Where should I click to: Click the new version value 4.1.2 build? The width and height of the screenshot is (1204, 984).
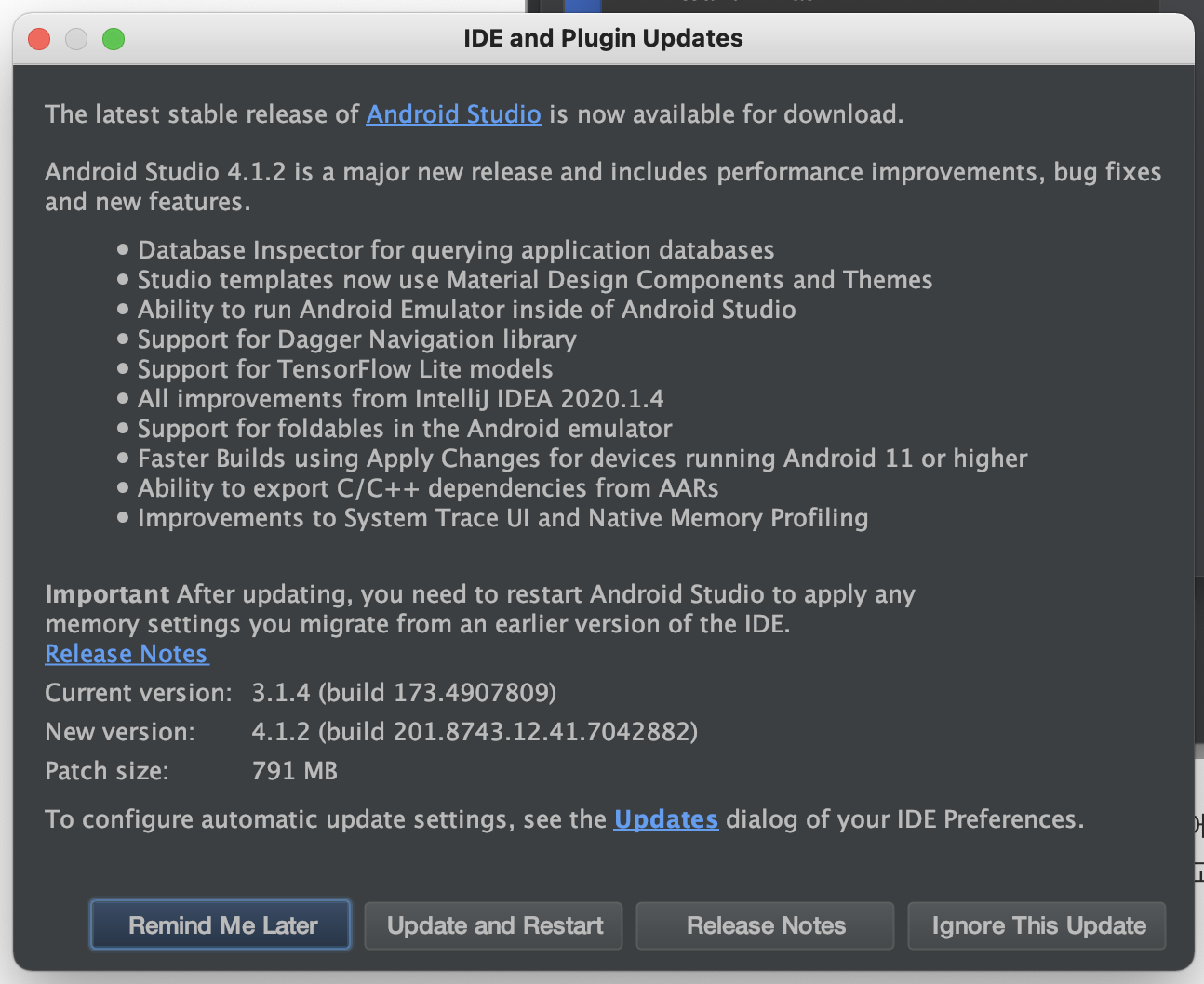[475, 732]
